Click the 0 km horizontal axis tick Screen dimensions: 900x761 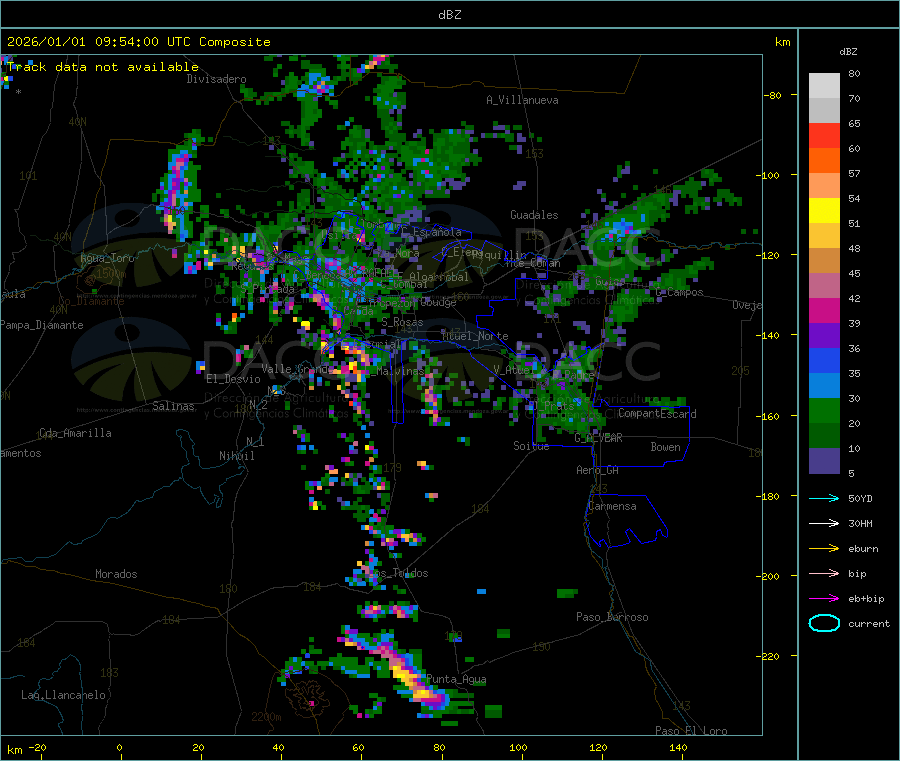coord(119,747)
